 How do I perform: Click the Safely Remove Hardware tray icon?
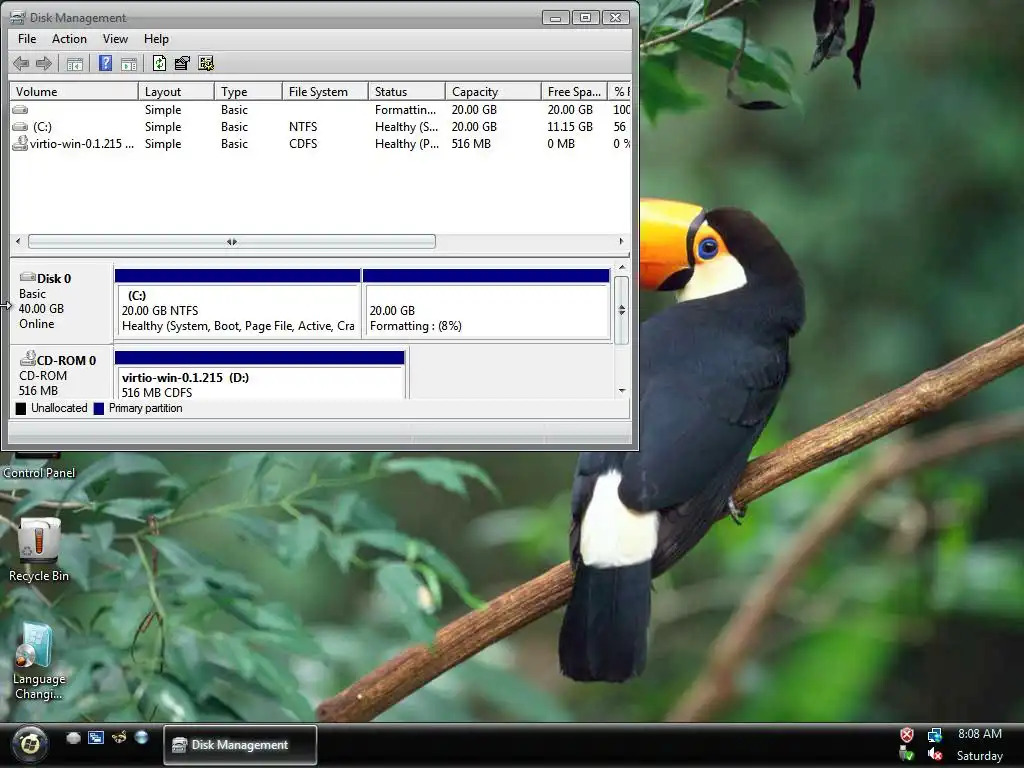pos(907,755)
